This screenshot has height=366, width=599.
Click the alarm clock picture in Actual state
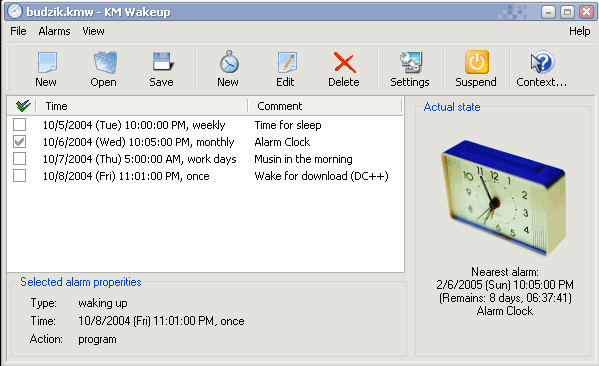[503, 198]
